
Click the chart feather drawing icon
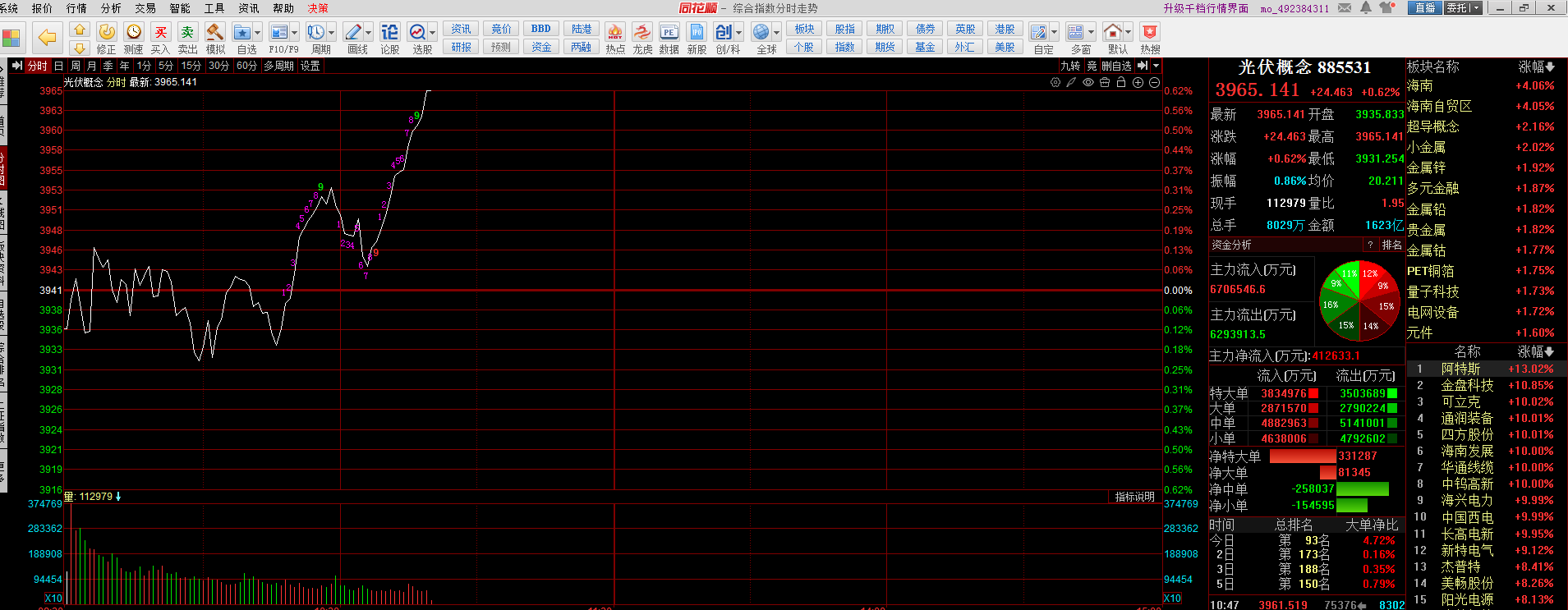[1071, 82]
